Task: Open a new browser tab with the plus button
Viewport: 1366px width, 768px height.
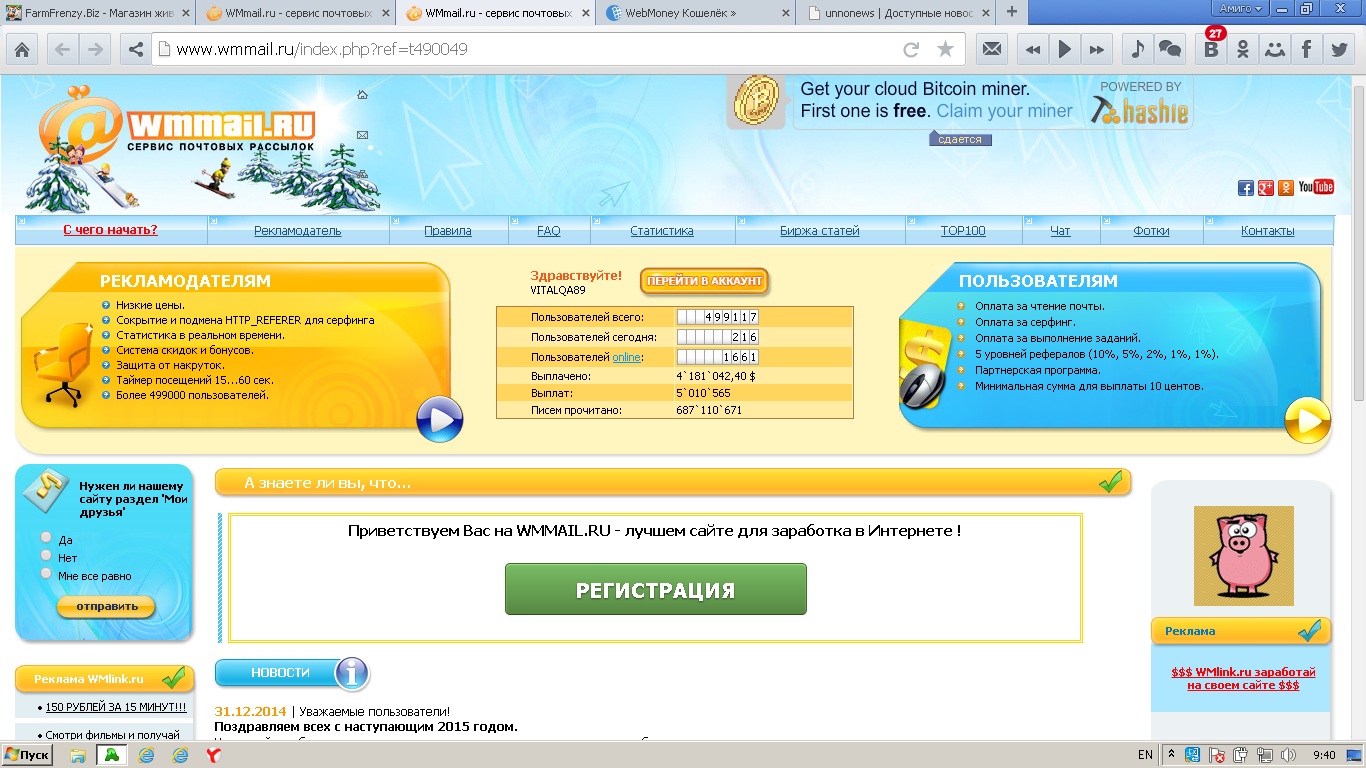Action: coord(1011,12)
